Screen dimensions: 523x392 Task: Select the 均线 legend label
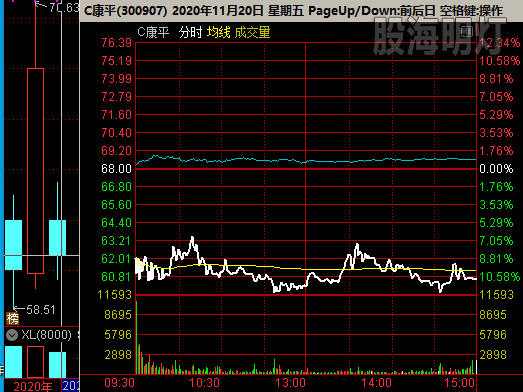tap(218, 32)
